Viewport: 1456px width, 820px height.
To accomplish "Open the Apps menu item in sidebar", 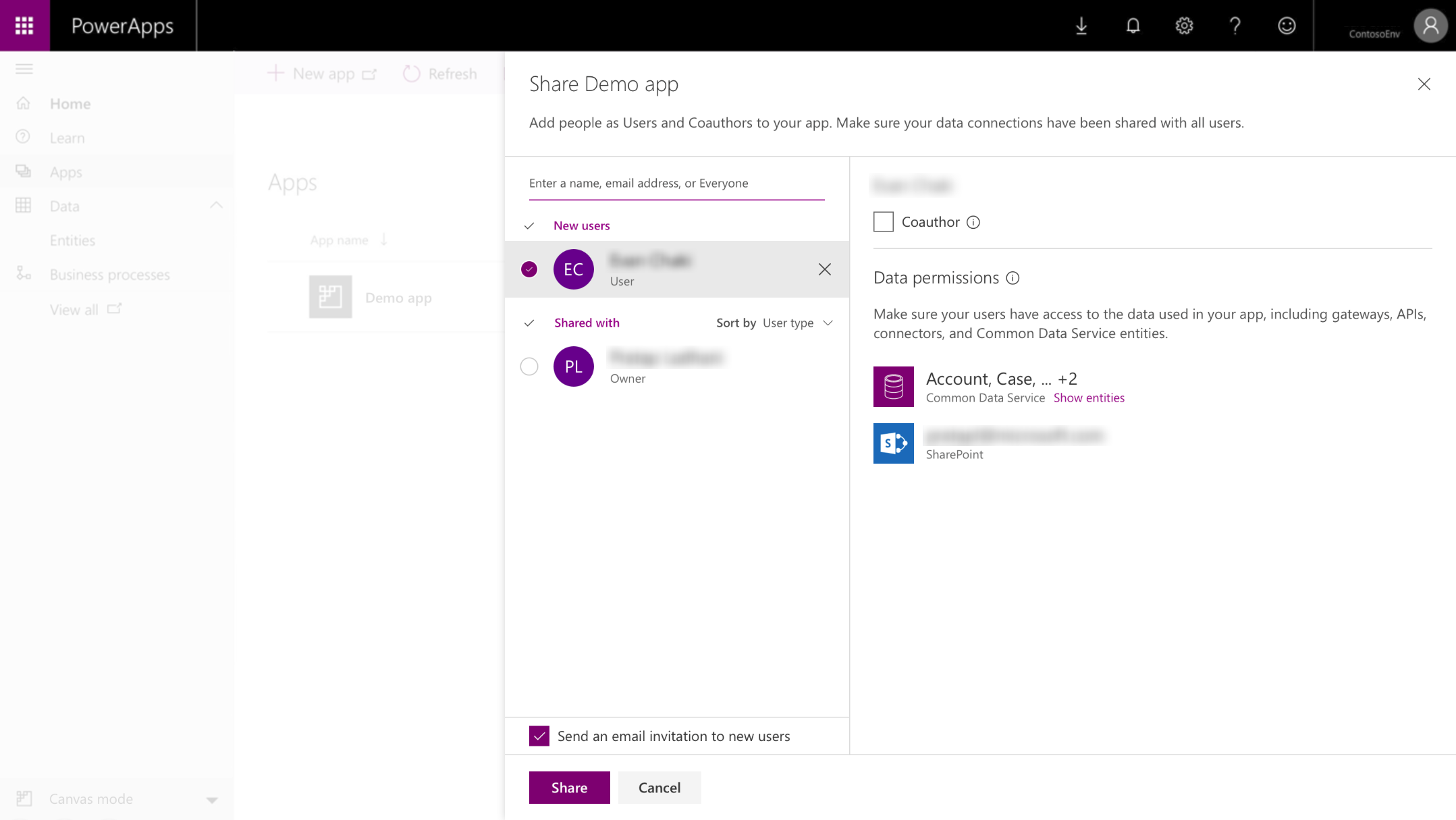I will [66, 171].
